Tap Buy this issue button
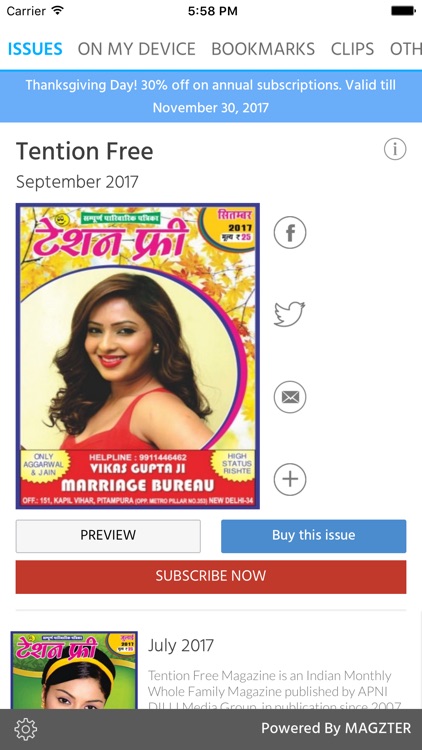The width and height of the screenshot is (422, 750). pos(313,536)
